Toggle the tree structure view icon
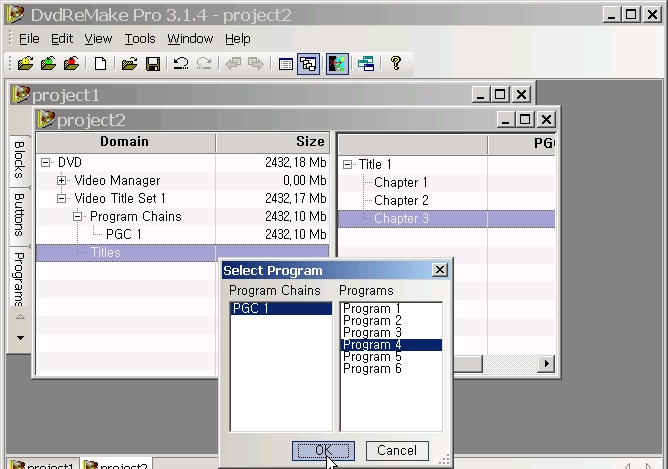The height and width of the screenshot is (469, 668). point(308,64)
